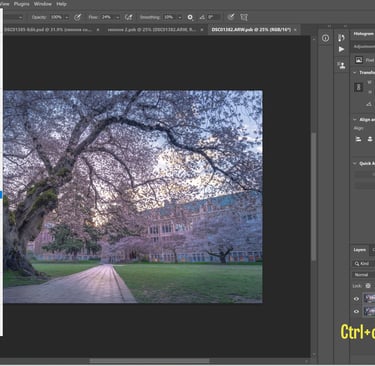Image resolution: width=375 pixels, height=366 pixels.
Task: Toggle pressure for opacity icon
Action: point(77,17)
